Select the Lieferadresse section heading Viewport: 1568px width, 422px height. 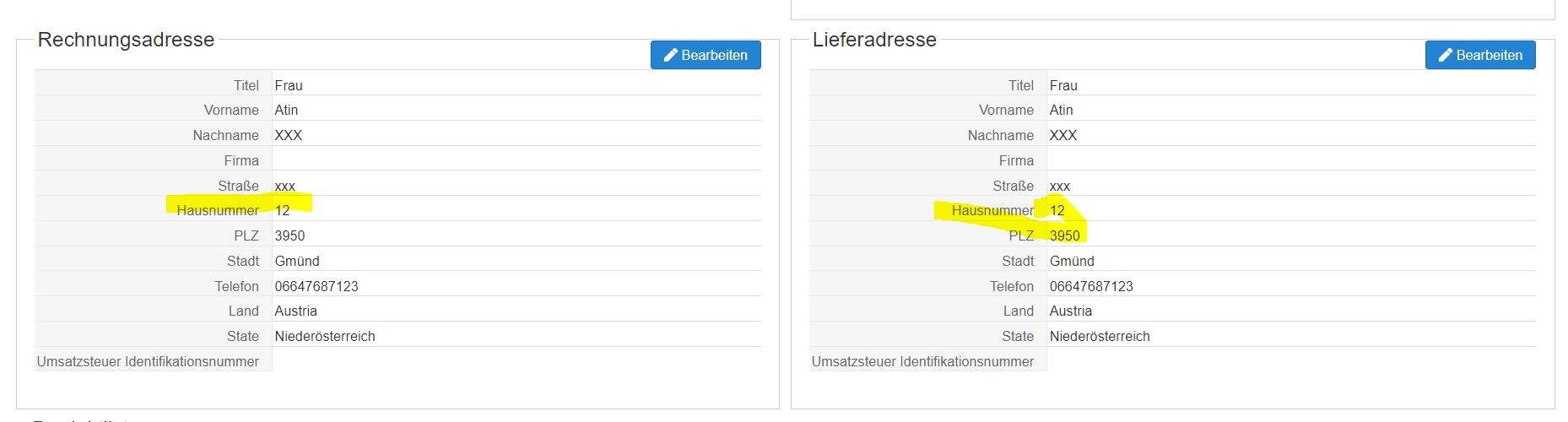(x=873, y=40)
